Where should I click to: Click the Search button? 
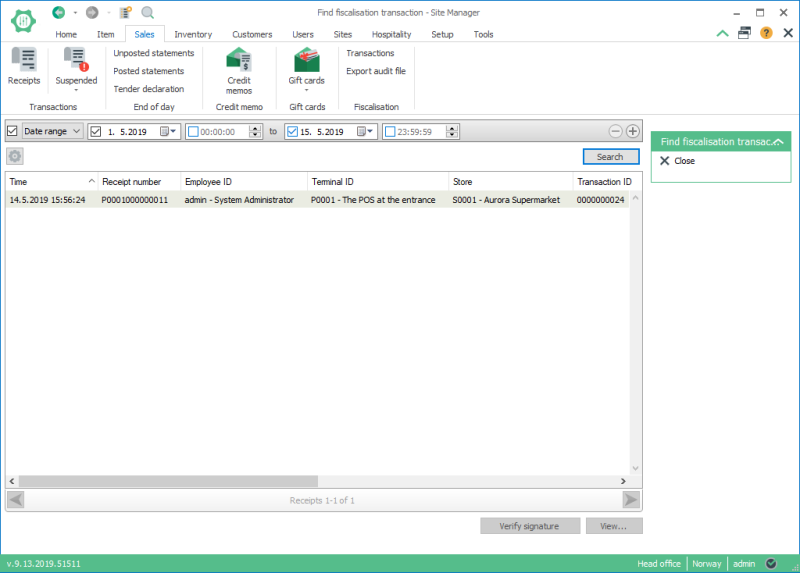tap(610, 157)
